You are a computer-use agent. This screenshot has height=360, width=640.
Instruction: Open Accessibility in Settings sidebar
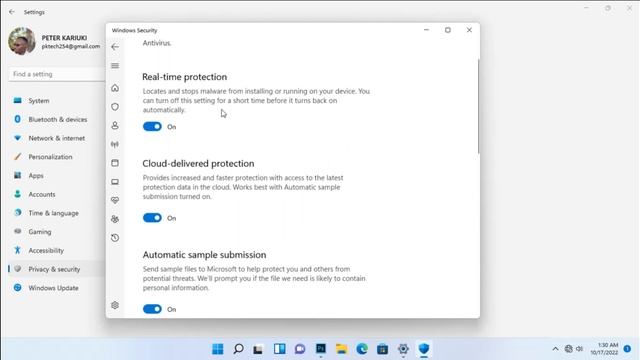click(x=56, y=250)
